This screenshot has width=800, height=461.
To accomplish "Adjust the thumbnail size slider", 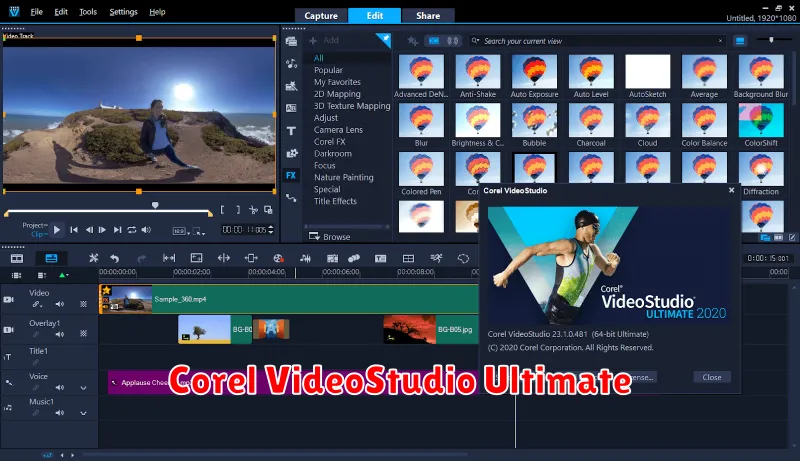I will coord(771,40).
